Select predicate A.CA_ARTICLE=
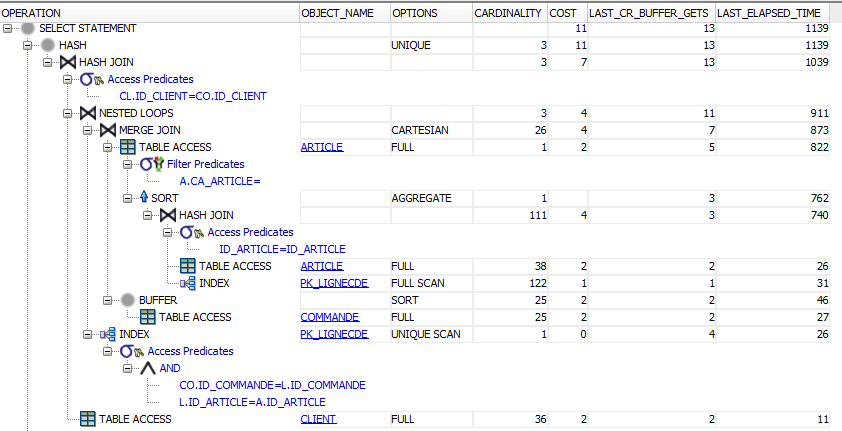Image resolution: width=842 pixels, height=431 pixels. pyautogui.click(x=220, y=181)
